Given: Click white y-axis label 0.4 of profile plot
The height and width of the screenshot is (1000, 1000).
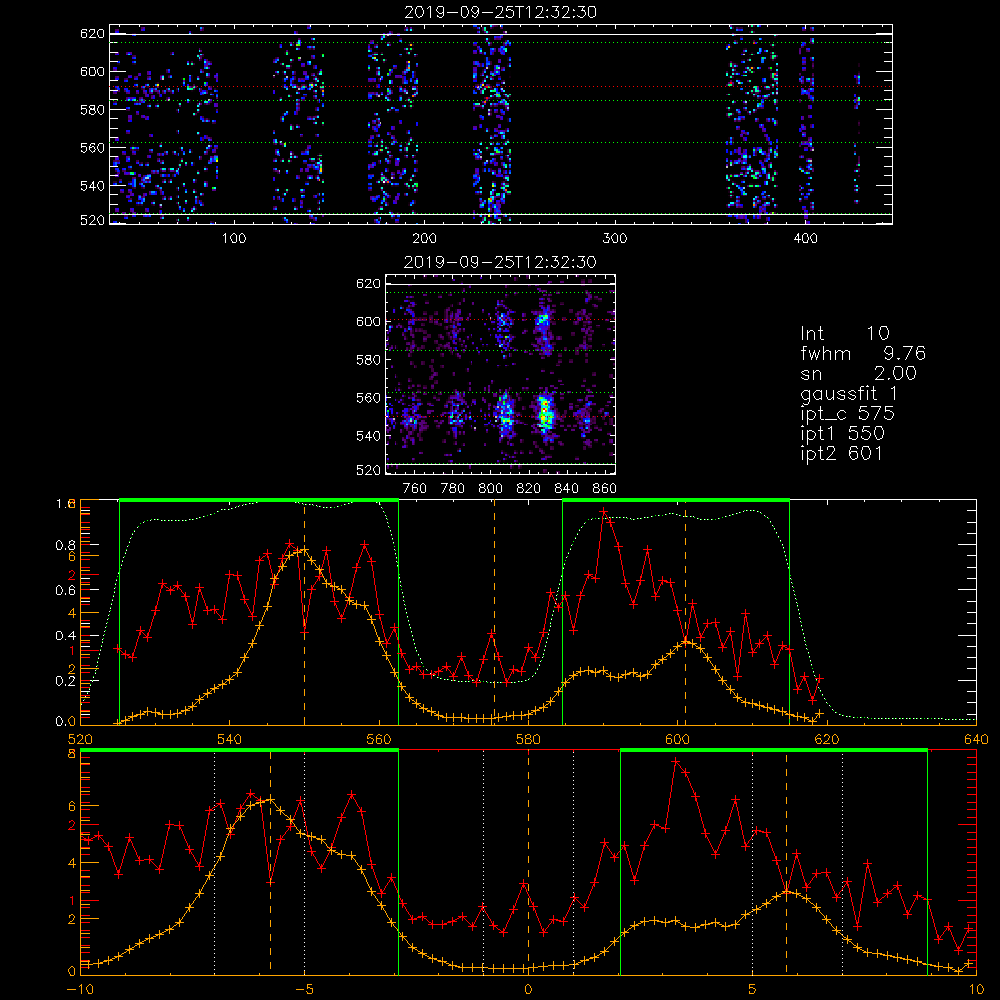Looking at the screenshot, I should coord(66,636).
